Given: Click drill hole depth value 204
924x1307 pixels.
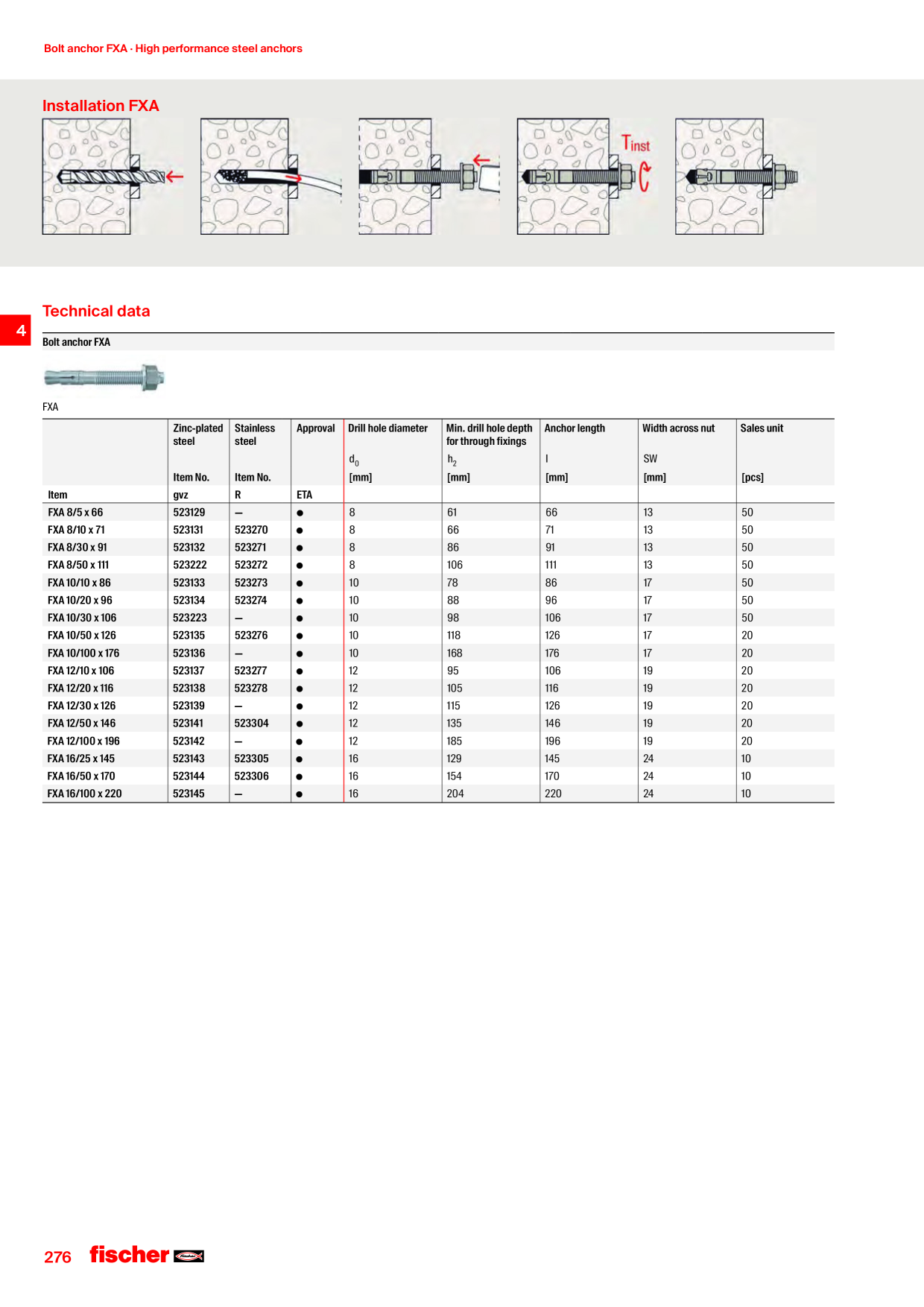Looking at the screenshot, I should 455,794.
